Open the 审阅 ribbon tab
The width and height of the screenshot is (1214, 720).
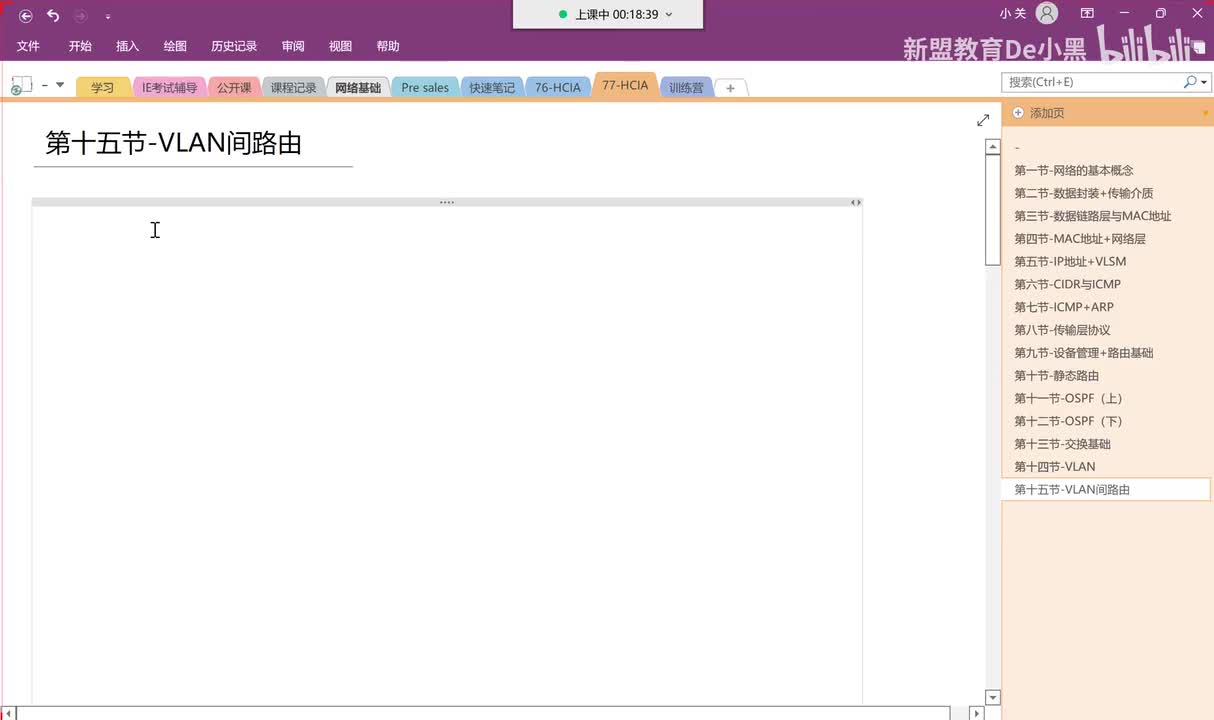tap(293, 46)
